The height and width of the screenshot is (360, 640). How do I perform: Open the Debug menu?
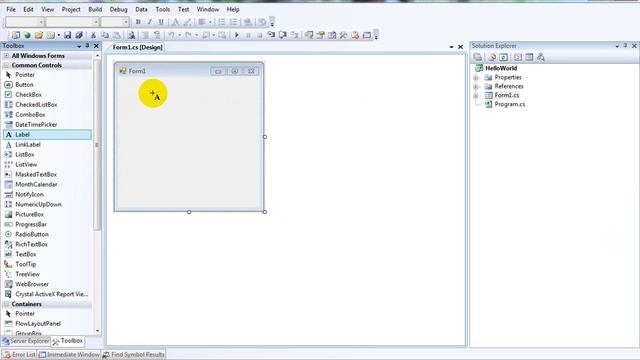click(x=118, y=9)
